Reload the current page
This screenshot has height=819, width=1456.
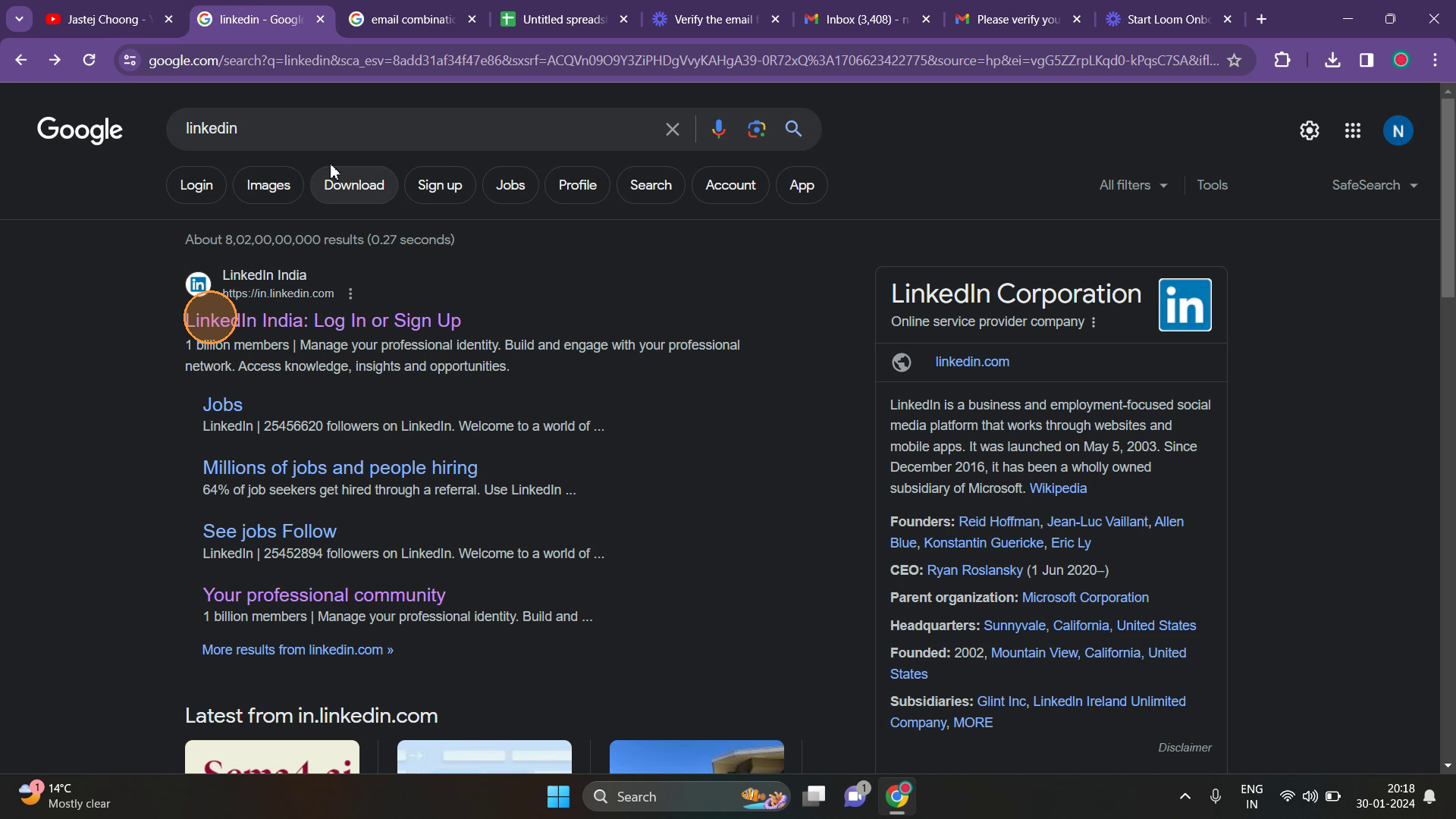pos(89,60)
